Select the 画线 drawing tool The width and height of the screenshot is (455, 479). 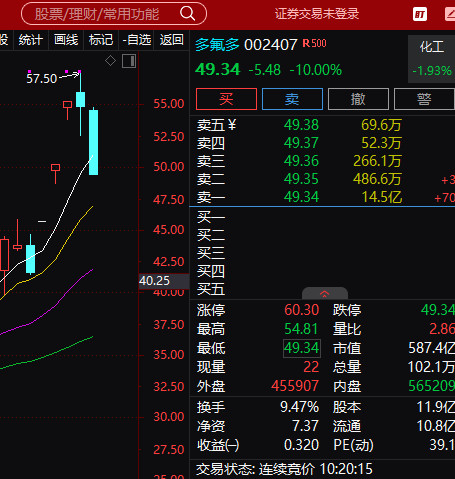point(66,40)
